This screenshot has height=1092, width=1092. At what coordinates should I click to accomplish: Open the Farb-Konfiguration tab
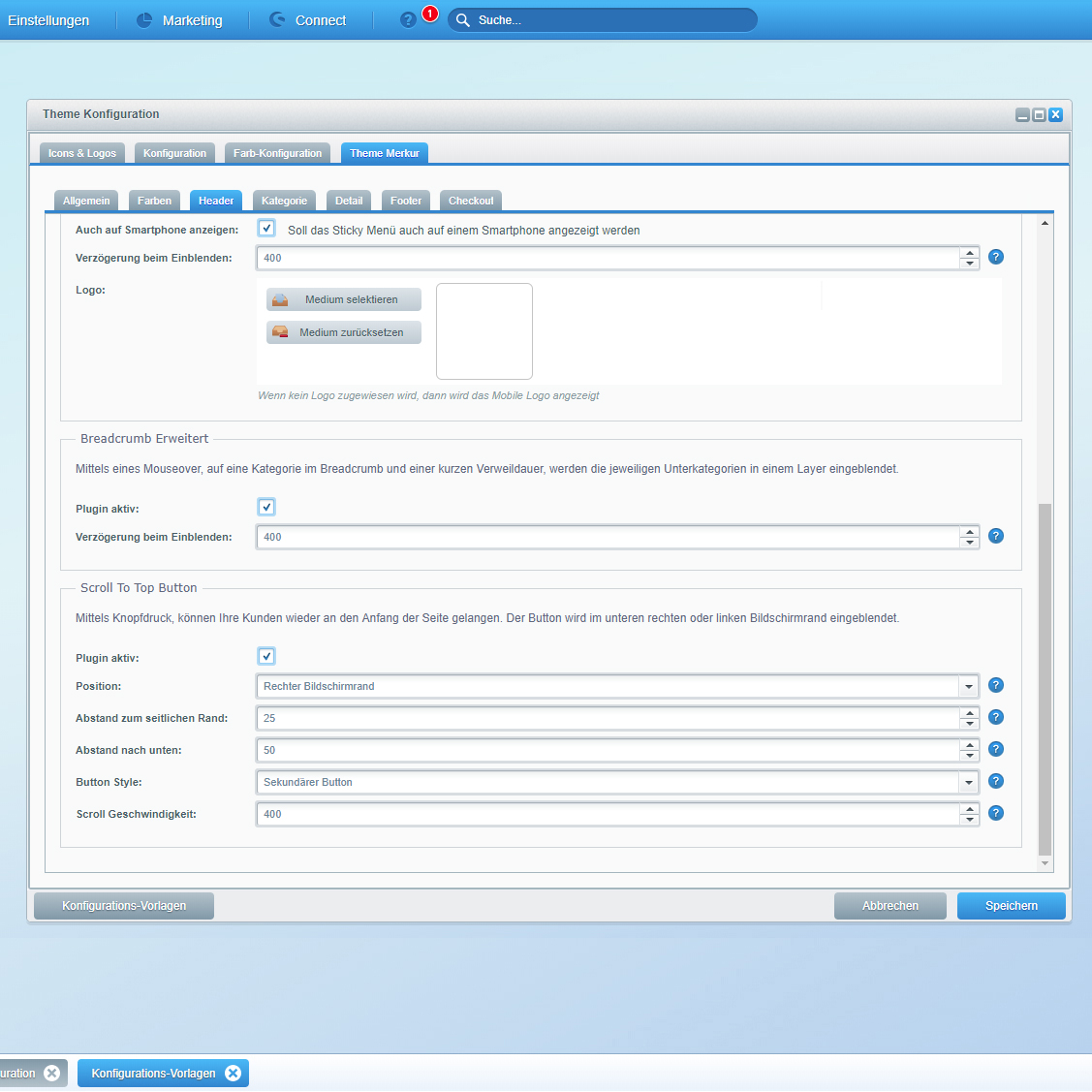tap(277, 153)
